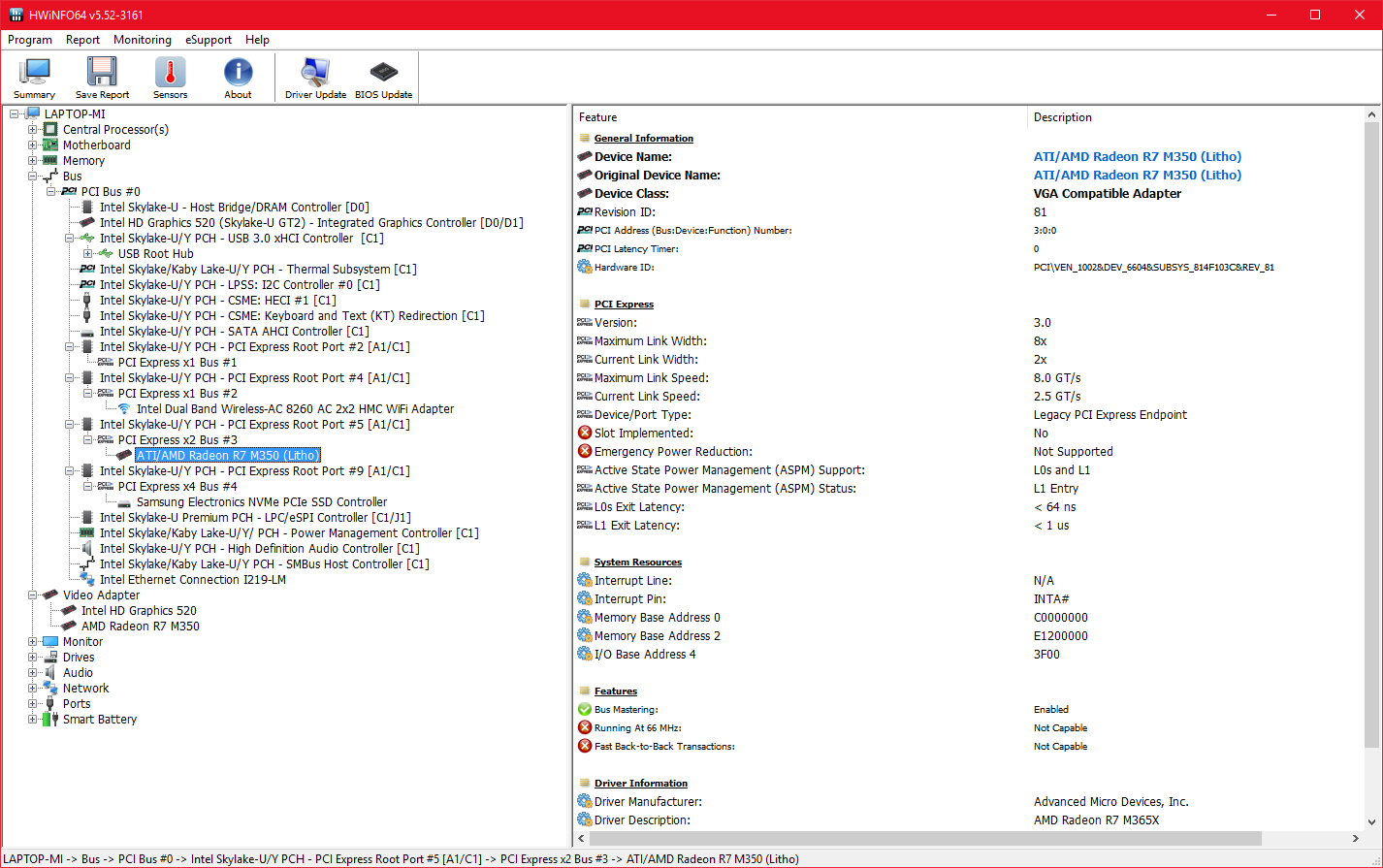Click the ASPM Status value L1 Entry
This screenshot has width=1383, height=868.
coord(1056,489)
